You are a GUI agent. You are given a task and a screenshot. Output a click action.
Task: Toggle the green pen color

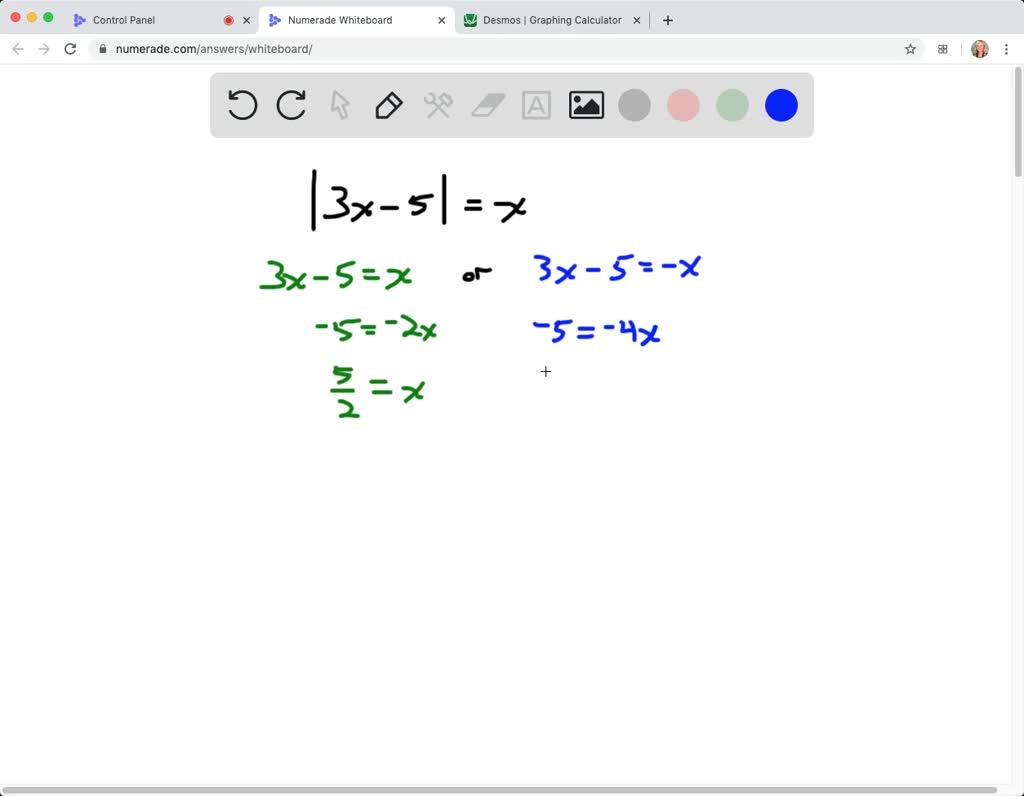pyautogui.click(x=732, y=104)
